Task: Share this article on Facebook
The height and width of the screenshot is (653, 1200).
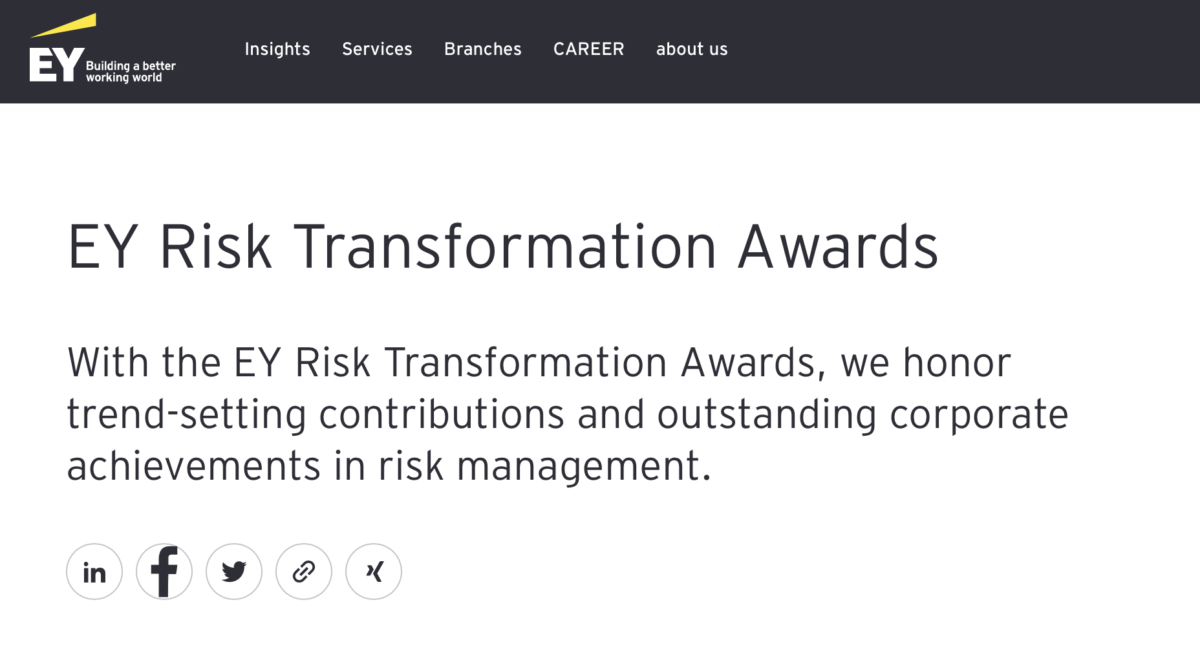Action: (x=164, y=572)
